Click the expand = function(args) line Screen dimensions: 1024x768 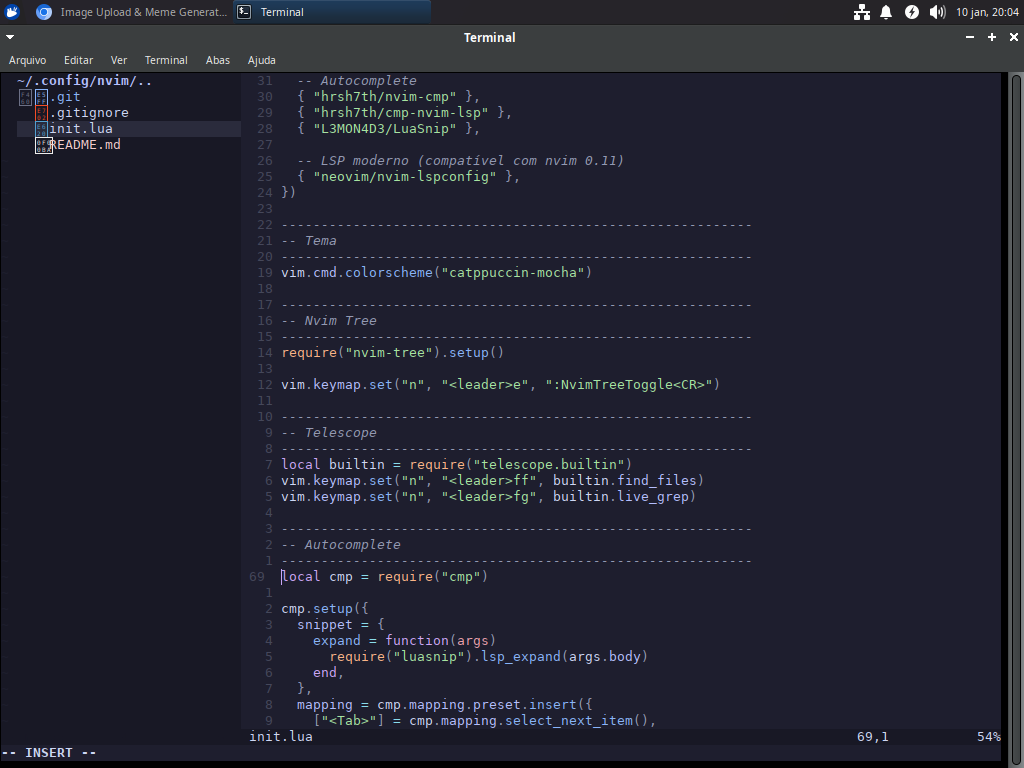click(x=404, y=641)
